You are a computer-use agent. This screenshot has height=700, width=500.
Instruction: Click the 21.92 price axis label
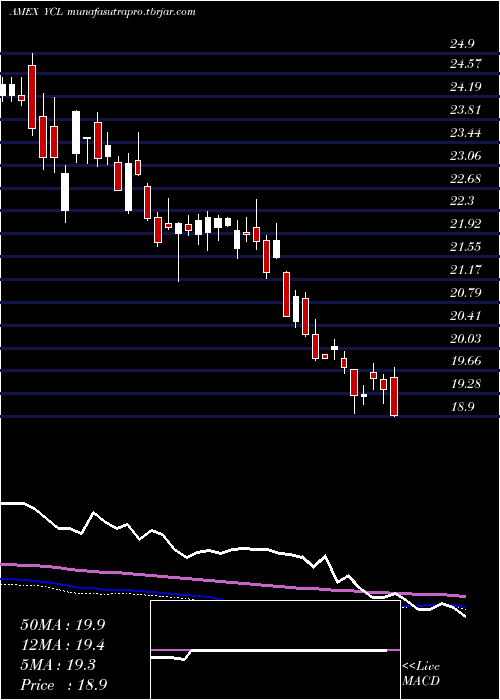point(466,224)
